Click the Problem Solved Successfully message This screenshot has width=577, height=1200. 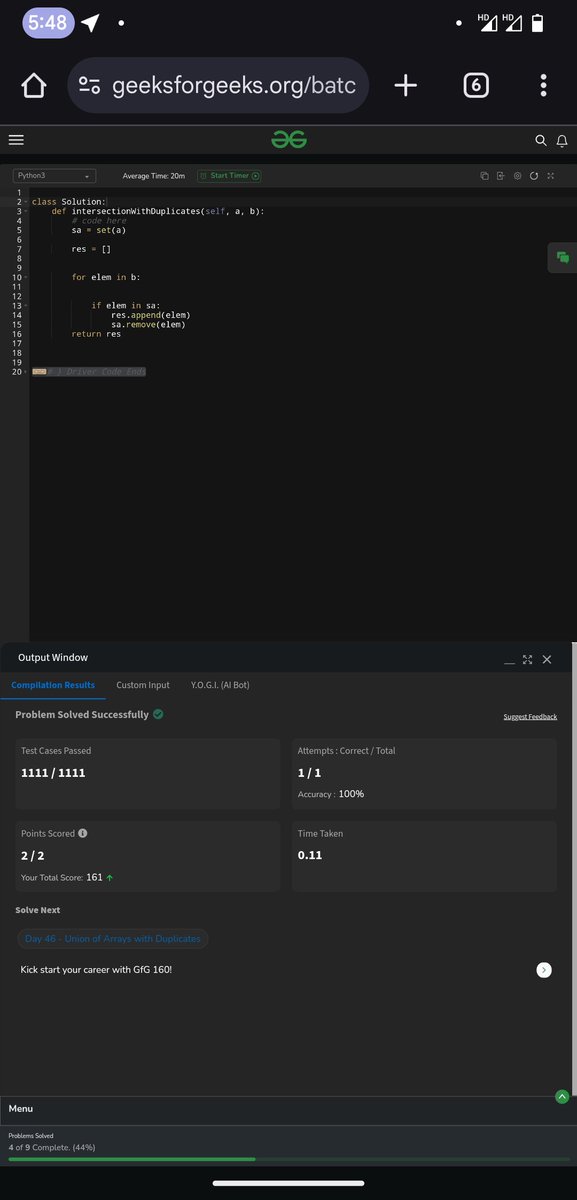[x=82, y=715]
